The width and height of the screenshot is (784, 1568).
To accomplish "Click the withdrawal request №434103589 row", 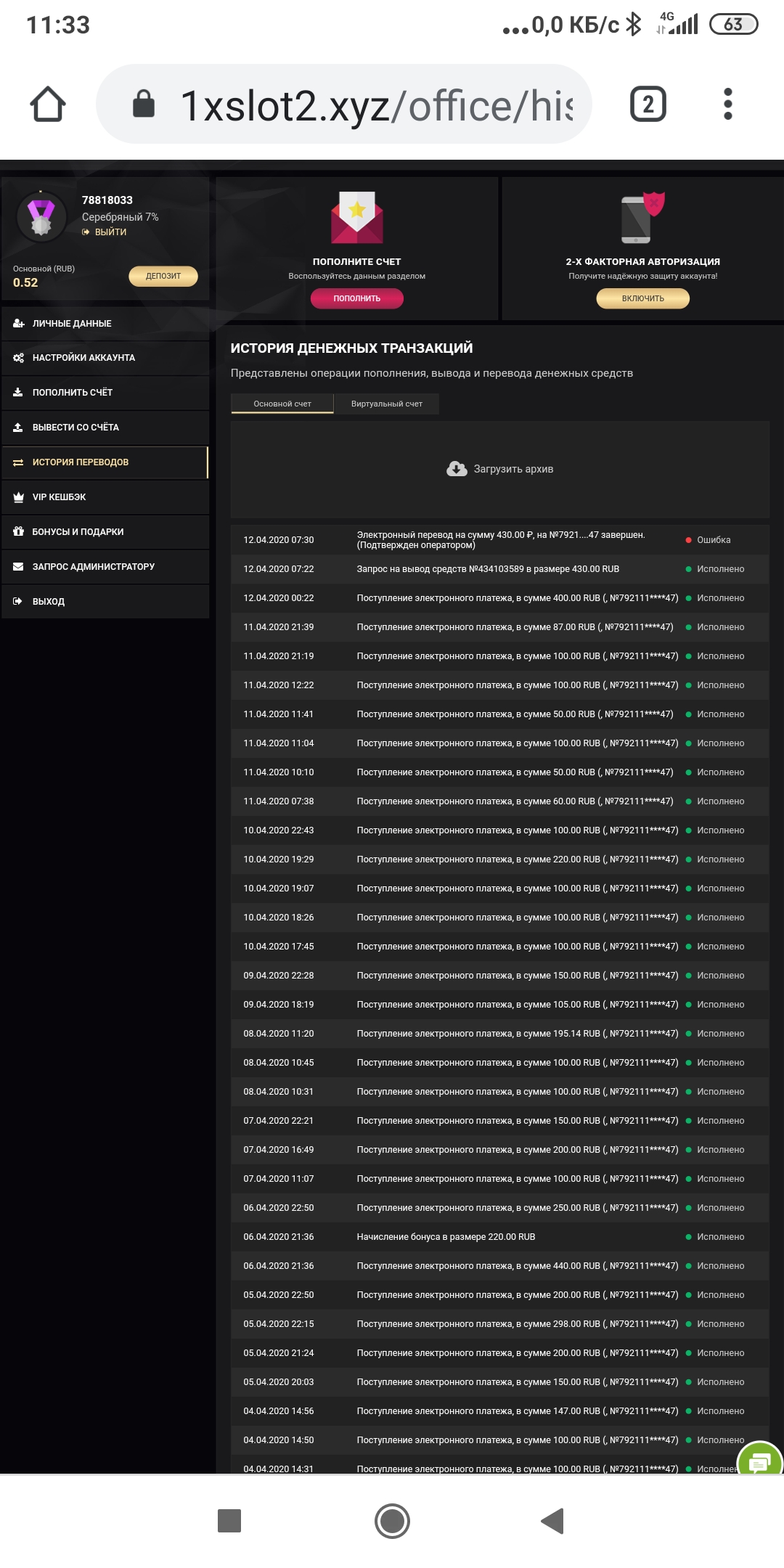I will pyautogui.click(x=499, y=569).
